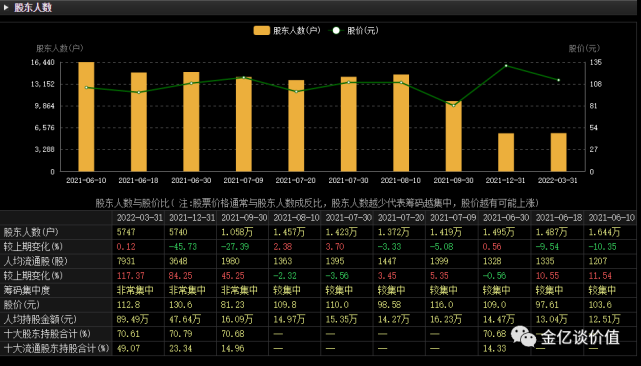
Task: Collapse the 股东人数 section triangle
Action: (x=6, y=7)
